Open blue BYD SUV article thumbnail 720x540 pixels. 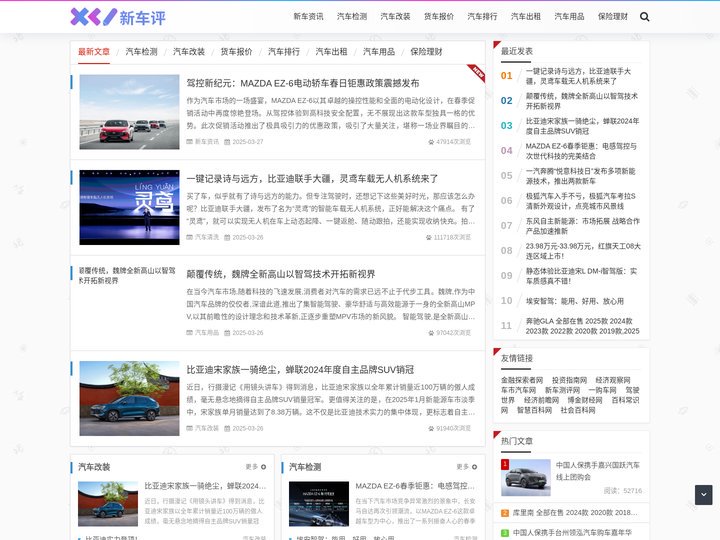pos(129,398)
